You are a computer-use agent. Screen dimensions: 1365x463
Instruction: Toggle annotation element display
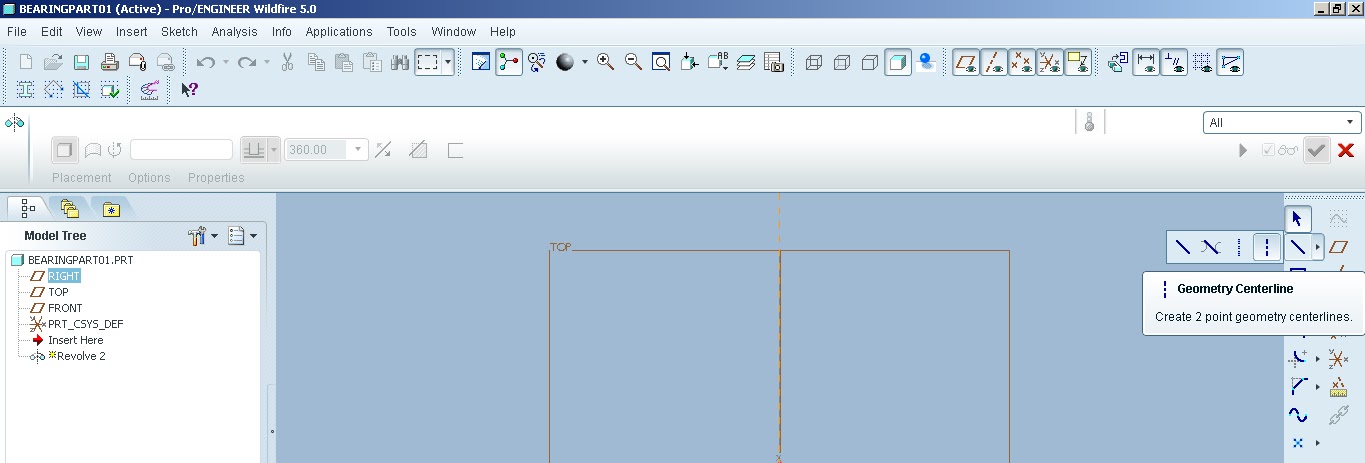(x=1078, y=62)
